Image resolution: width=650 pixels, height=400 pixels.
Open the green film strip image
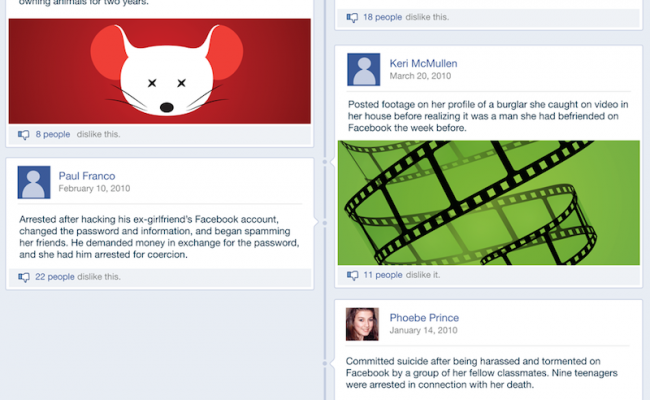click(489, 203)
